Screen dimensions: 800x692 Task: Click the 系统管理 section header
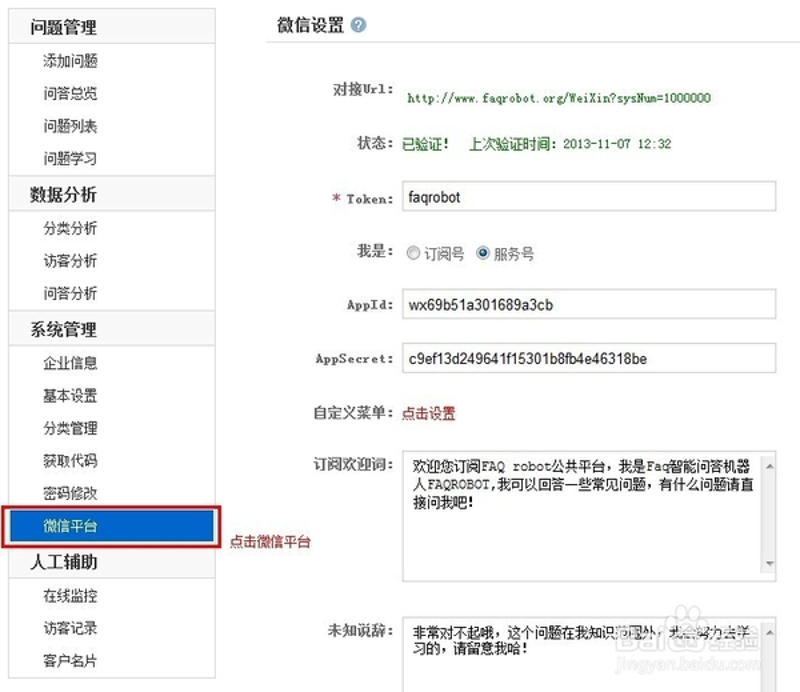(x=112, y=329)
